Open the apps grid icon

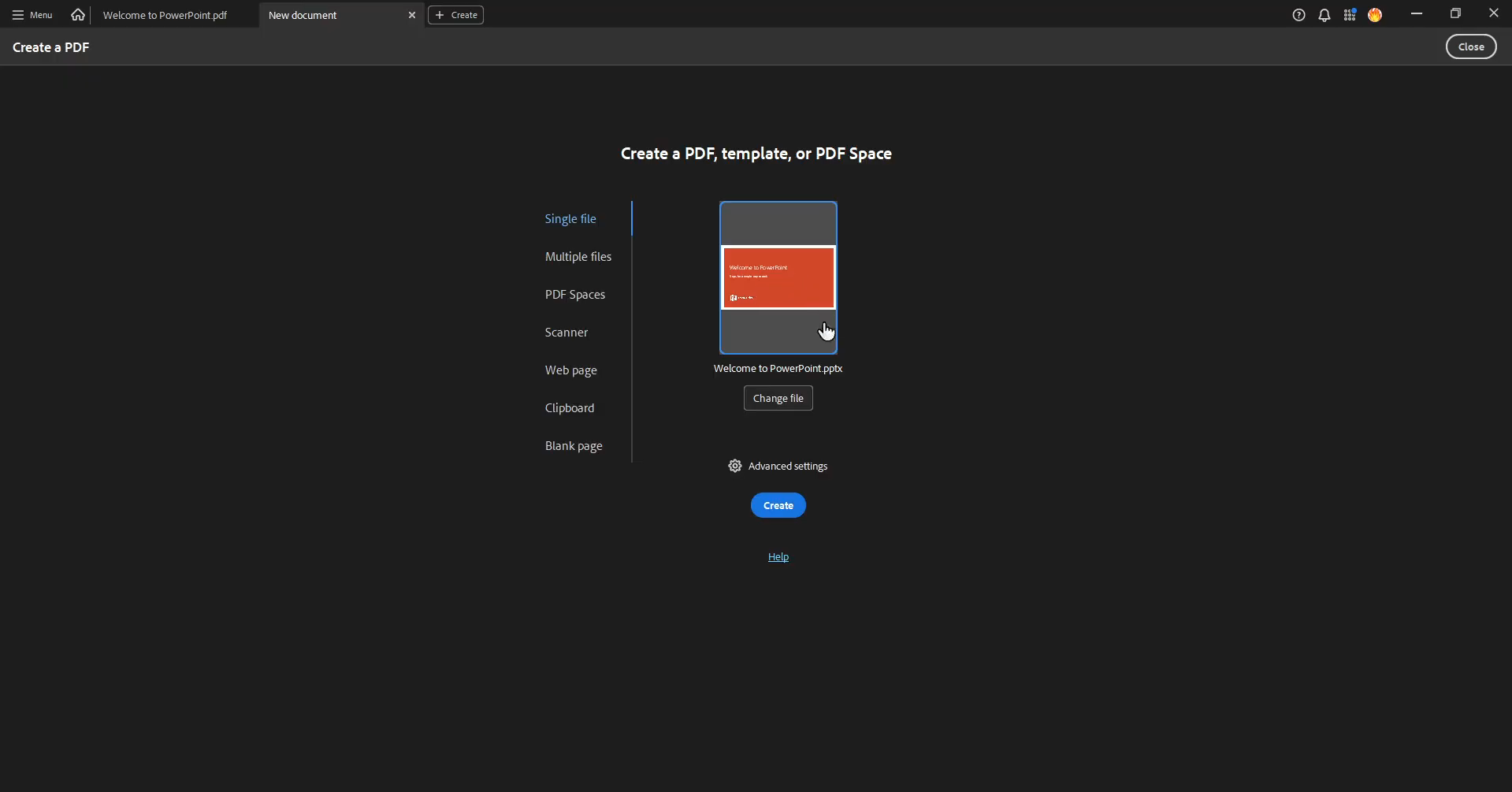coord(1350,15)
